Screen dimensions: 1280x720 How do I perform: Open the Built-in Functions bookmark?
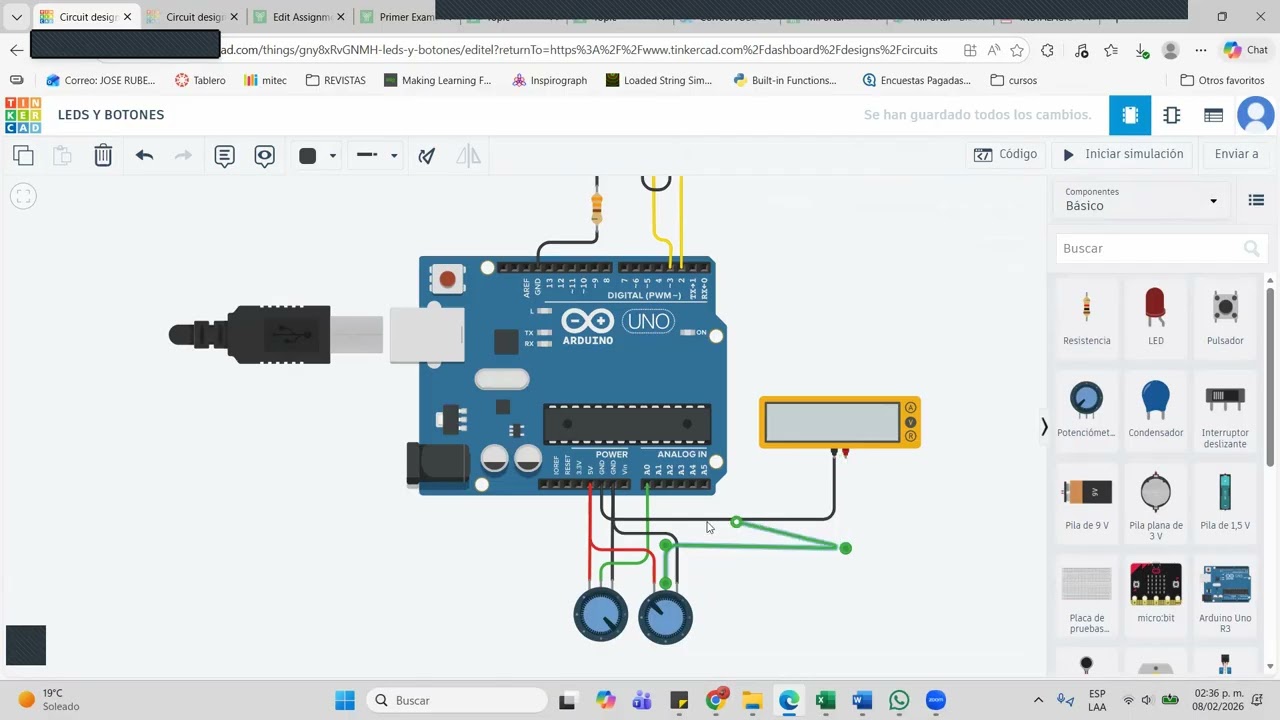pos(785,80)
